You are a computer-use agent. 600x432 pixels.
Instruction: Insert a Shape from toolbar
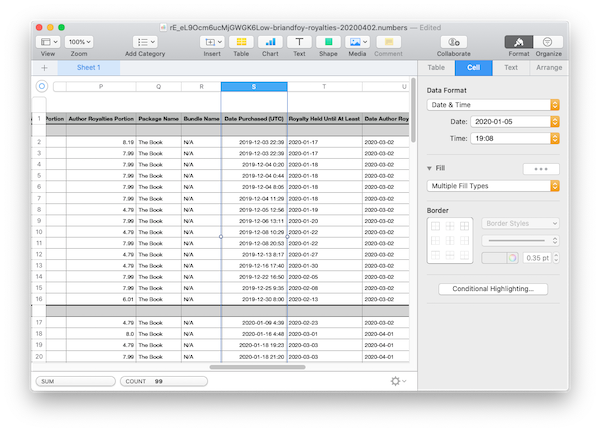pos(328,42)
